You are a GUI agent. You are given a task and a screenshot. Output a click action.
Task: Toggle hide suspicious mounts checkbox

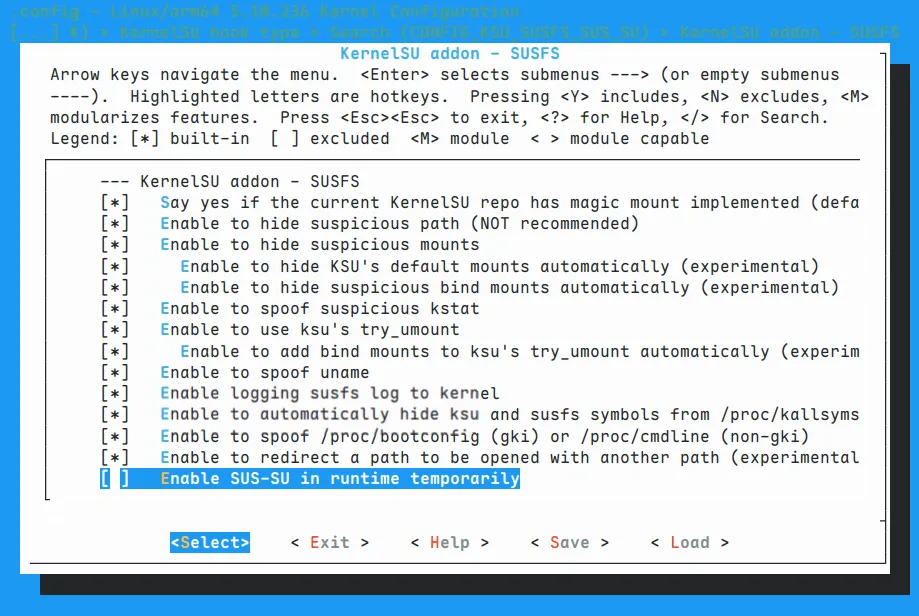(x=115, y=244)
